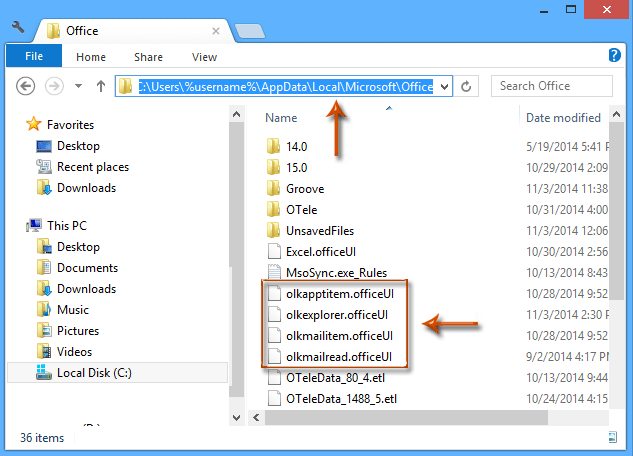Click the Back navigation arrow

pos(27,87)
